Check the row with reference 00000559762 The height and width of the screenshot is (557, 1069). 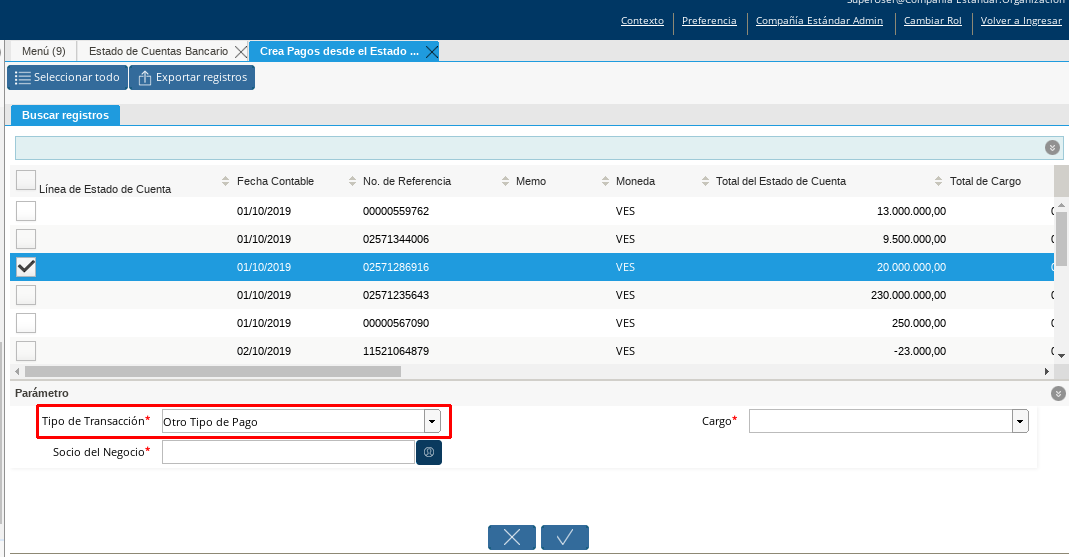point(26,211)
